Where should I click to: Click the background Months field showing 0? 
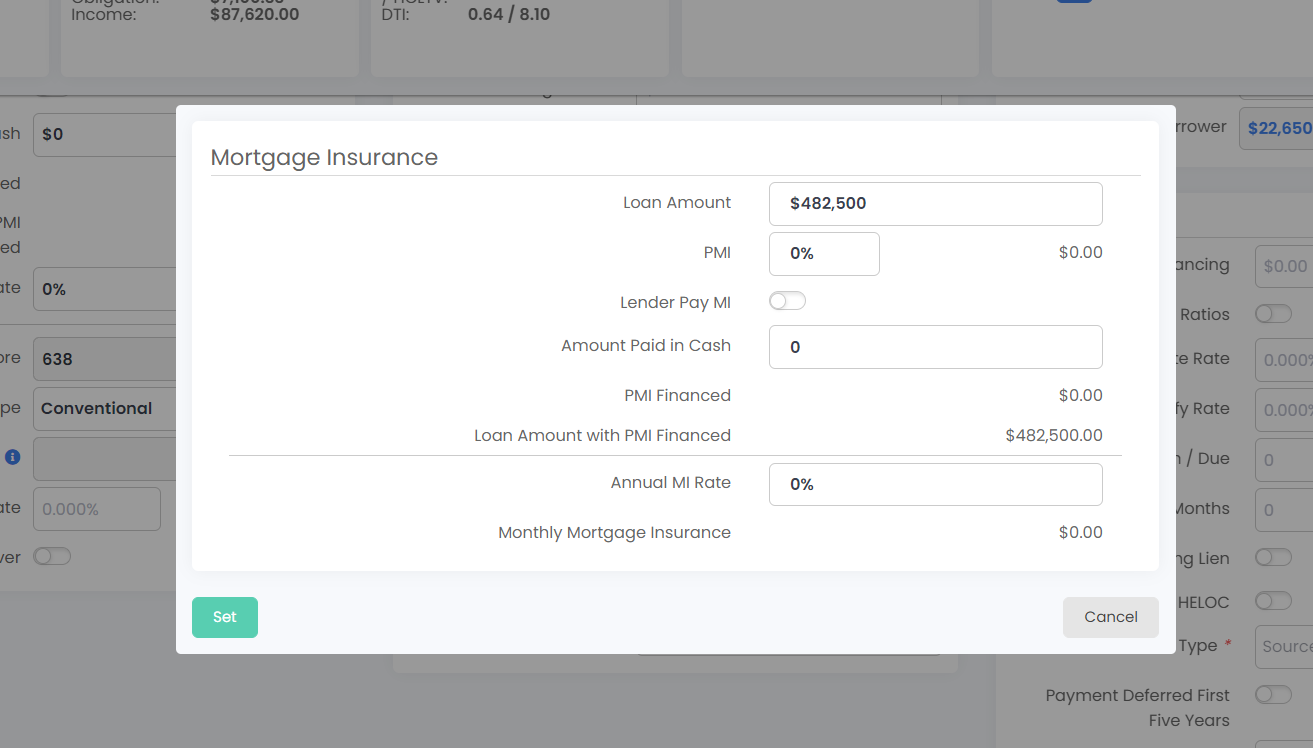point(1284,510)
